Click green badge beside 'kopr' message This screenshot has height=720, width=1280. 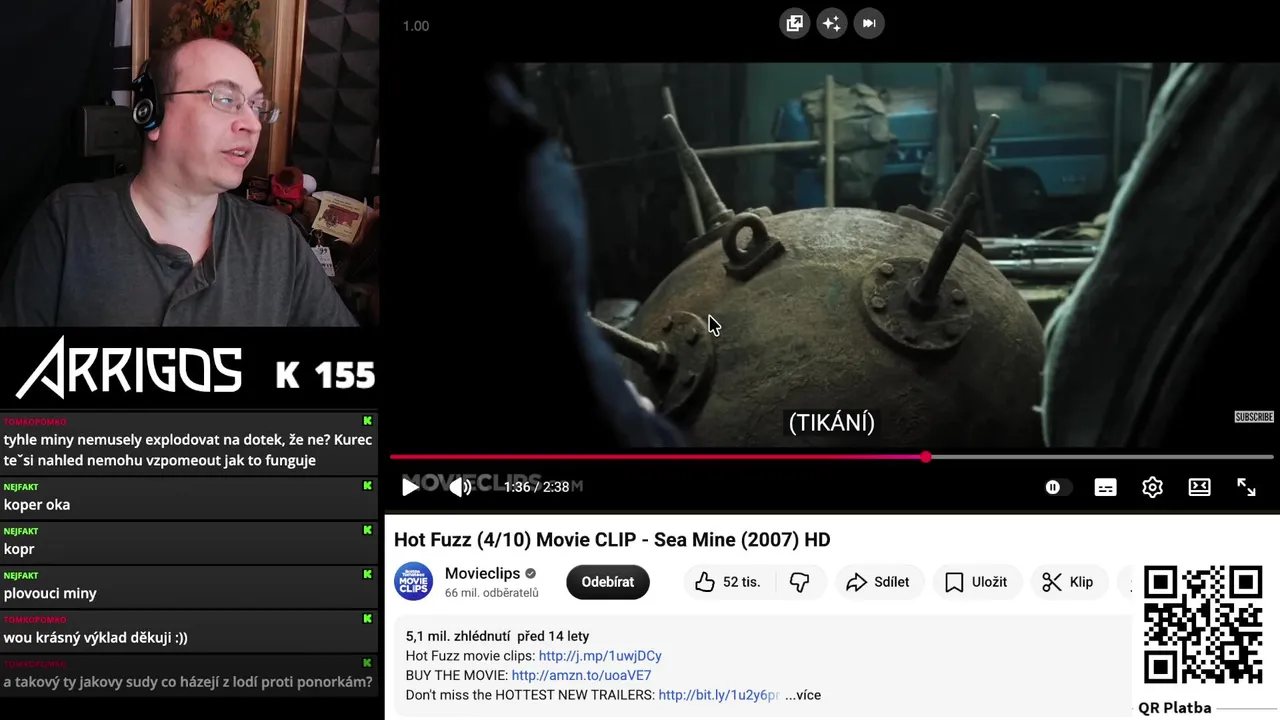pyautogui.click(x=368, y=530)
